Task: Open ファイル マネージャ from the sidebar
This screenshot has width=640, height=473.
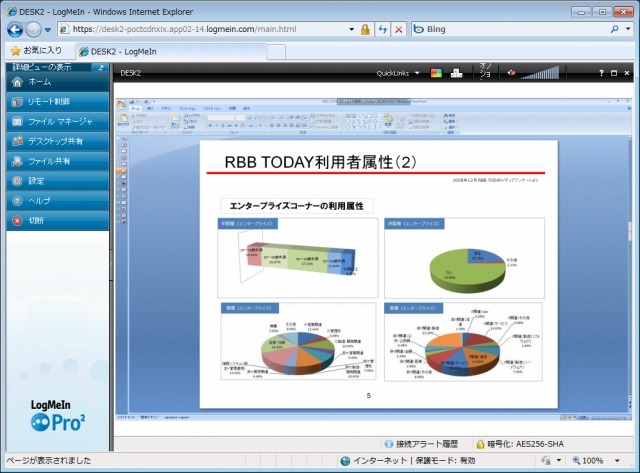Action: tap(58, 122)
